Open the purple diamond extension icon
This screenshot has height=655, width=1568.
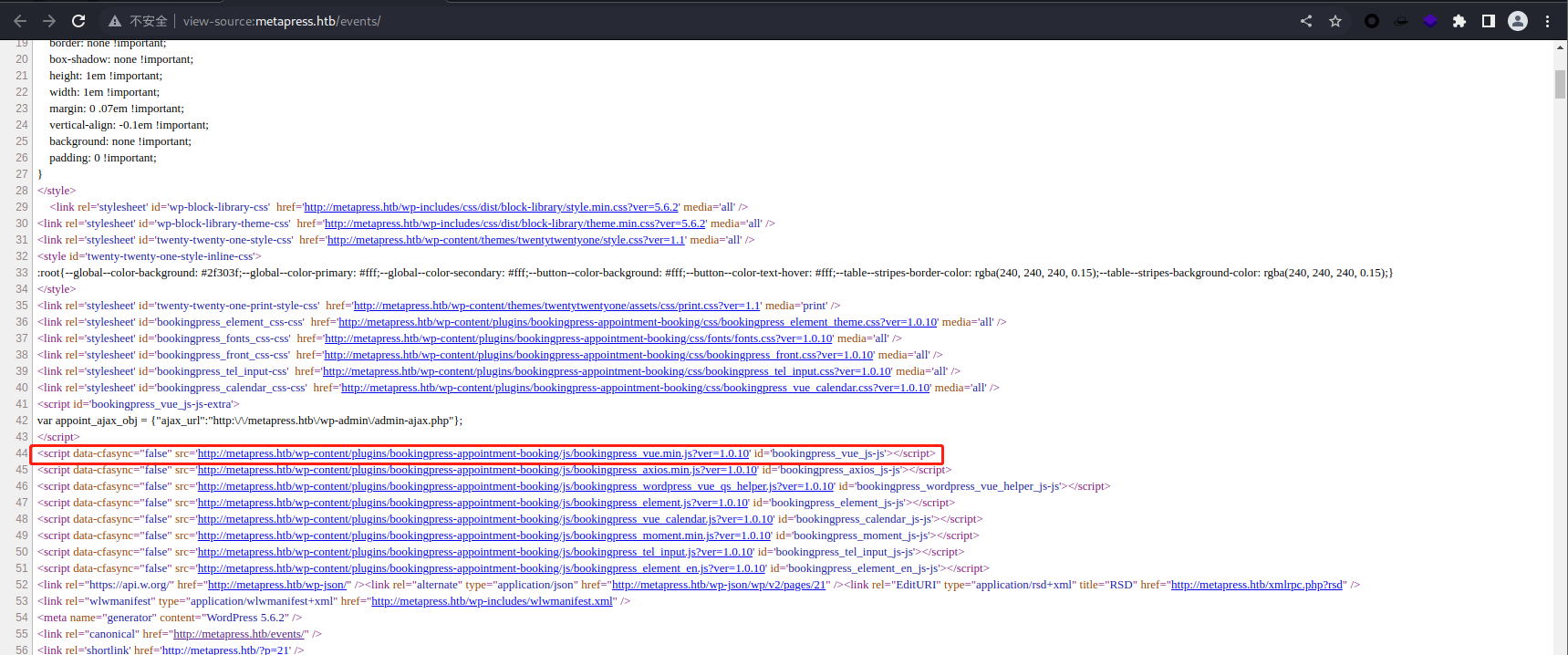pos(1430,21)
